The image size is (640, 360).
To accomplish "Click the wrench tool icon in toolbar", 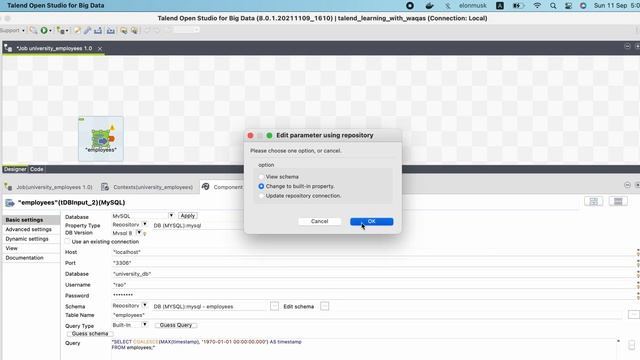I will 87,30.
